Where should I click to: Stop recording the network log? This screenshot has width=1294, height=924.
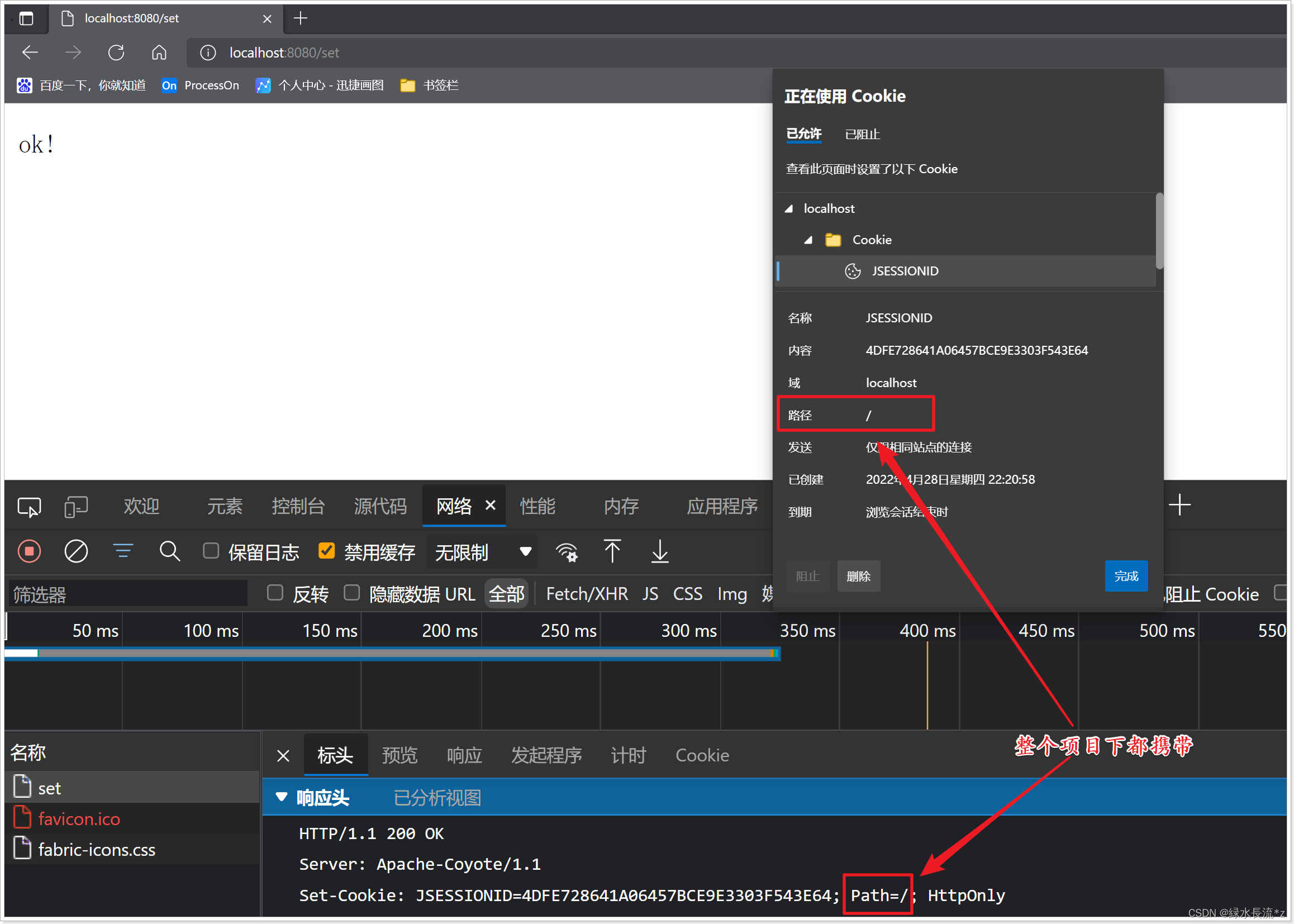pos(30,551)
